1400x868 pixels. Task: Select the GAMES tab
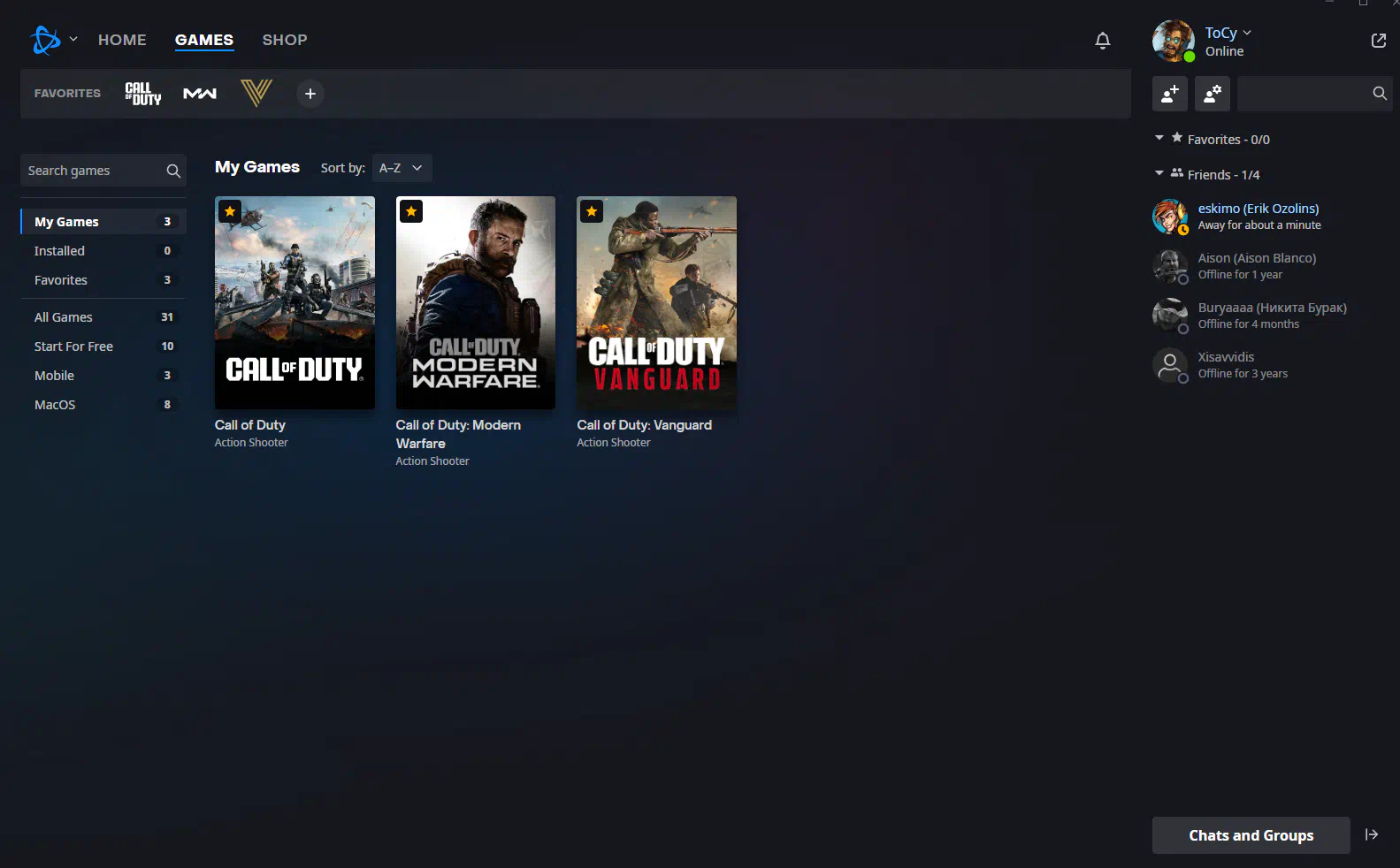click(204, 40)
